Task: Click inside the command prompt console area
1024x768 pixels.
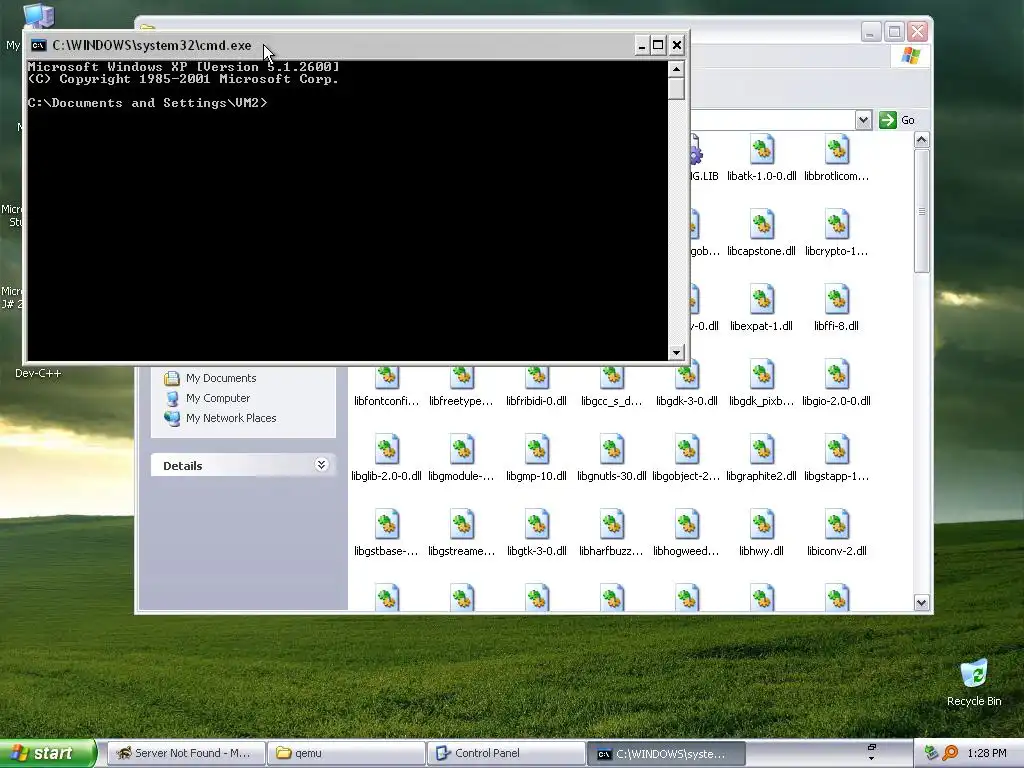Action: point(347,210)
